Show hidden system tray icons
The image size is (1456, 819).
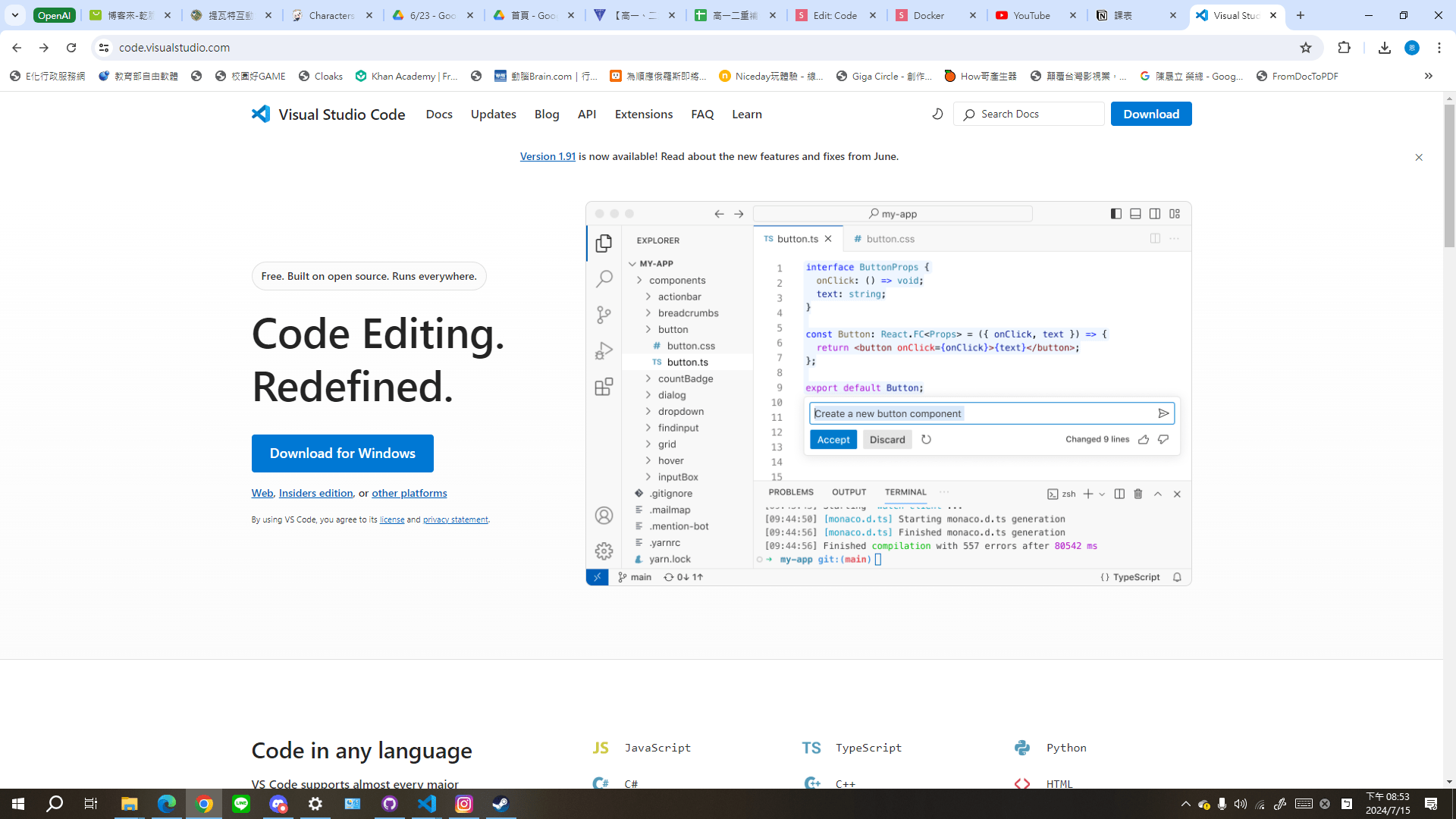(1186, 804)
